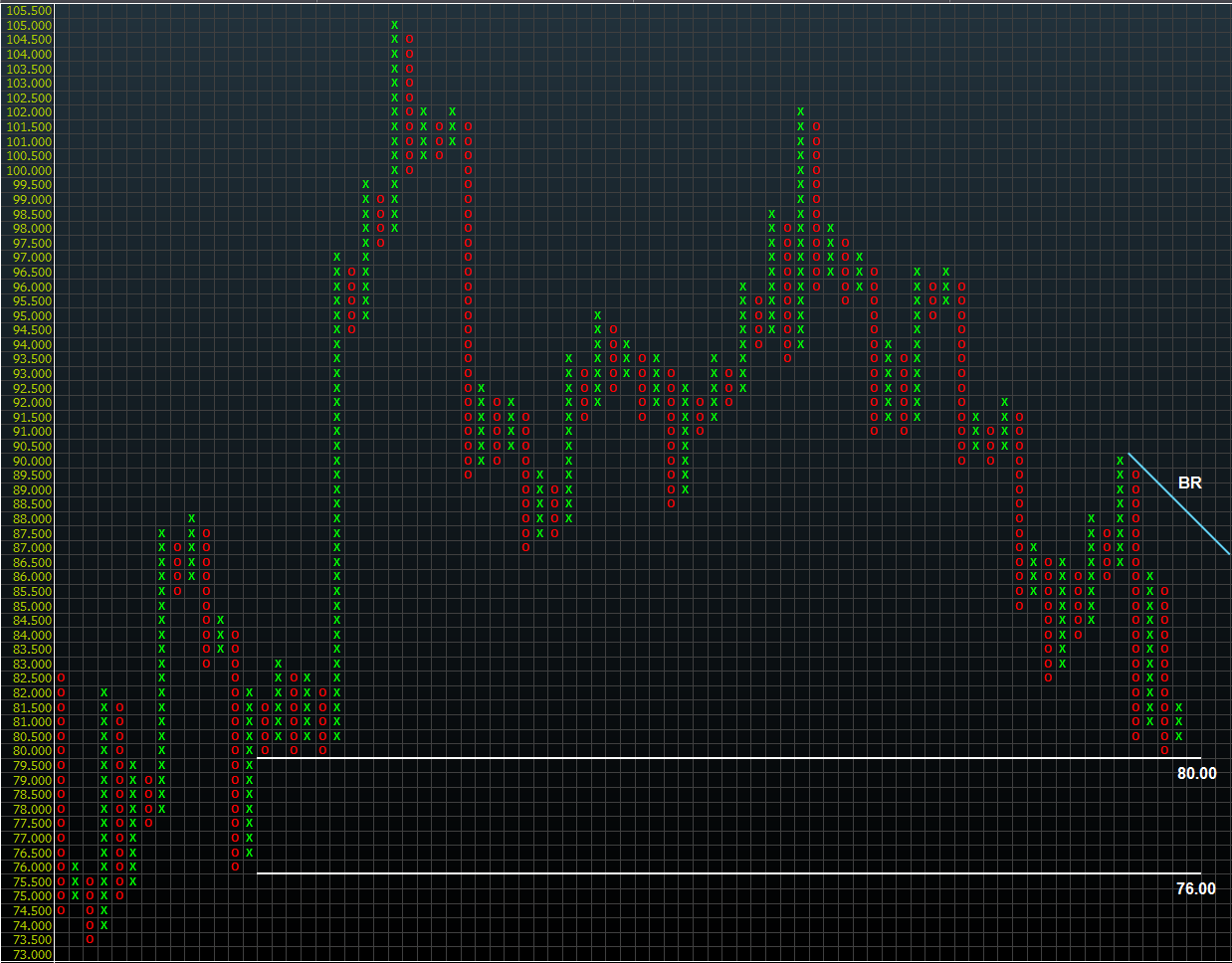The width and height of the screenshot is (1232, 963).
Task: Select the first red O at 82.500
Action: coord(61,678)
